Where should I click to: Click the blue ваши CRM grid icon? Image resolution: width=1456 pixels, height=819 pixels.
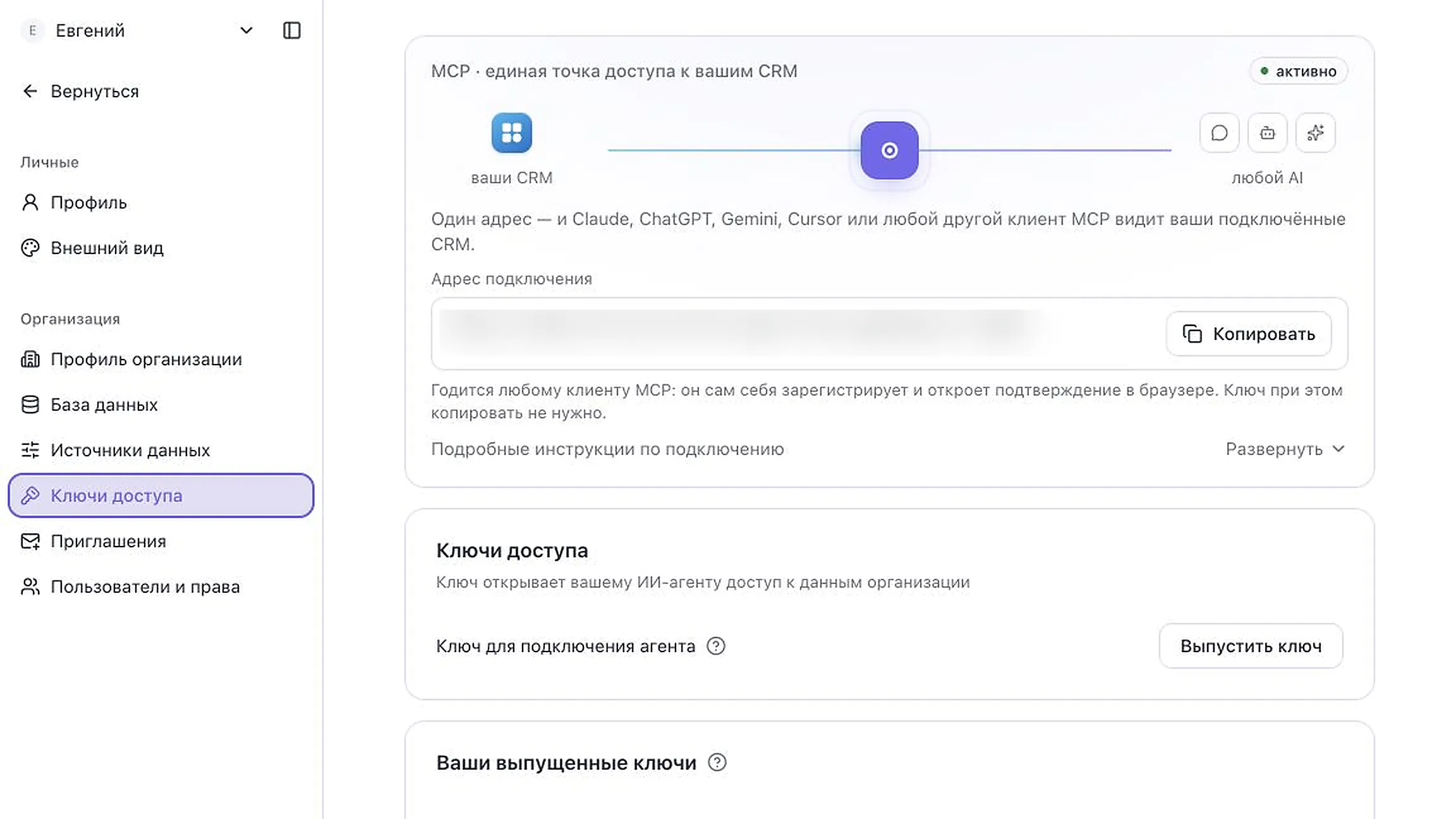pyautogui.click(x=511, y=133)
